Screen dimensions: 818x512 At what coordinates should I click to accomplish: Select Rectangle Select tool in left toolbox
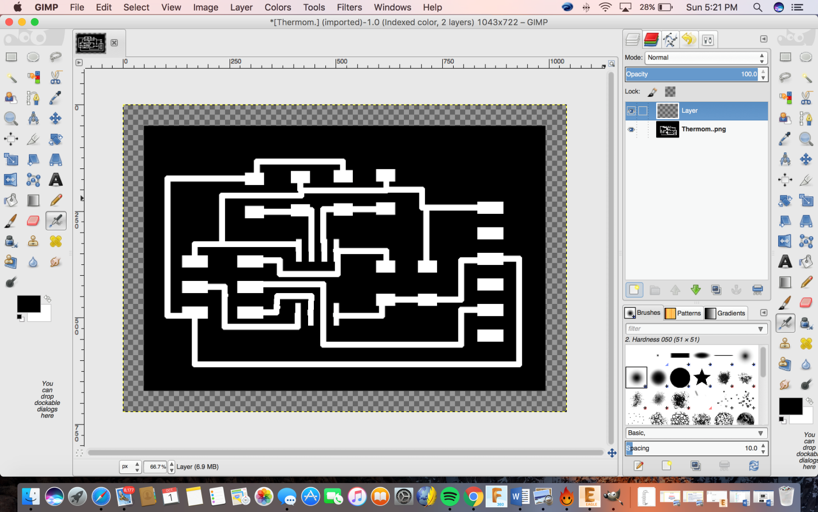pos(11,57)
